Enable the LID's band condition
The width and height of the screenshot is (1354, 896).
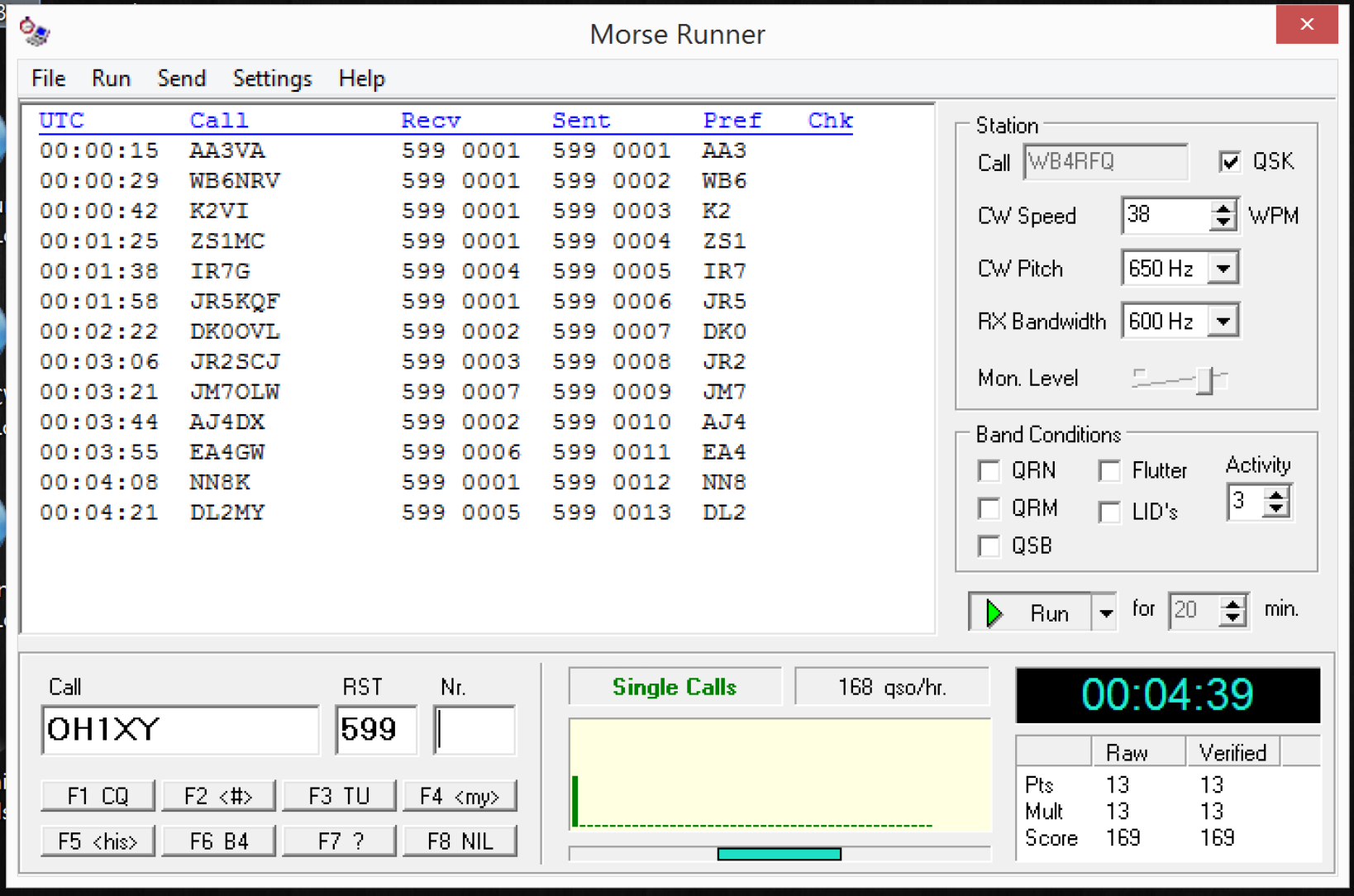(x=1109, y=512)
